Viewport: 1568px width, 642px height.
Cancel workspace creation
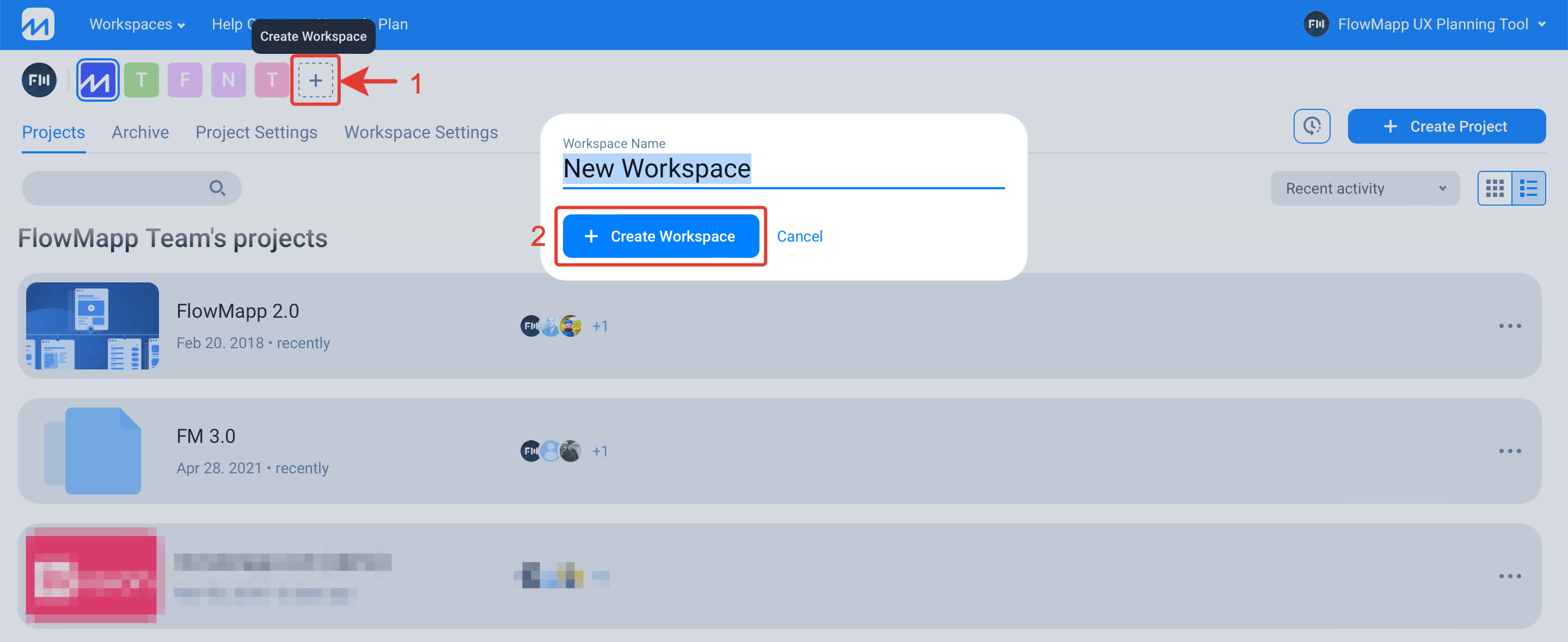799,236
